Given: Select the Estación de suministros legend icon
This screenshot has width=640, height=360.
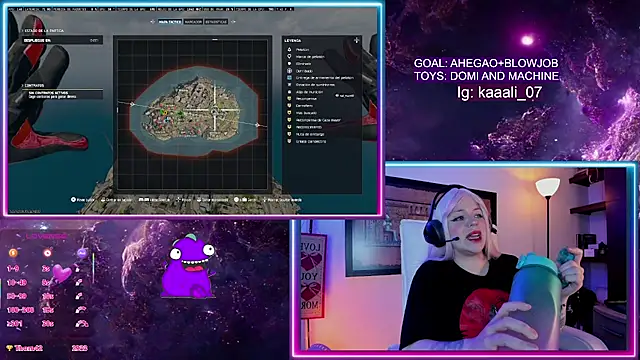Looking at the screenshot, I should tap(289, 84).
